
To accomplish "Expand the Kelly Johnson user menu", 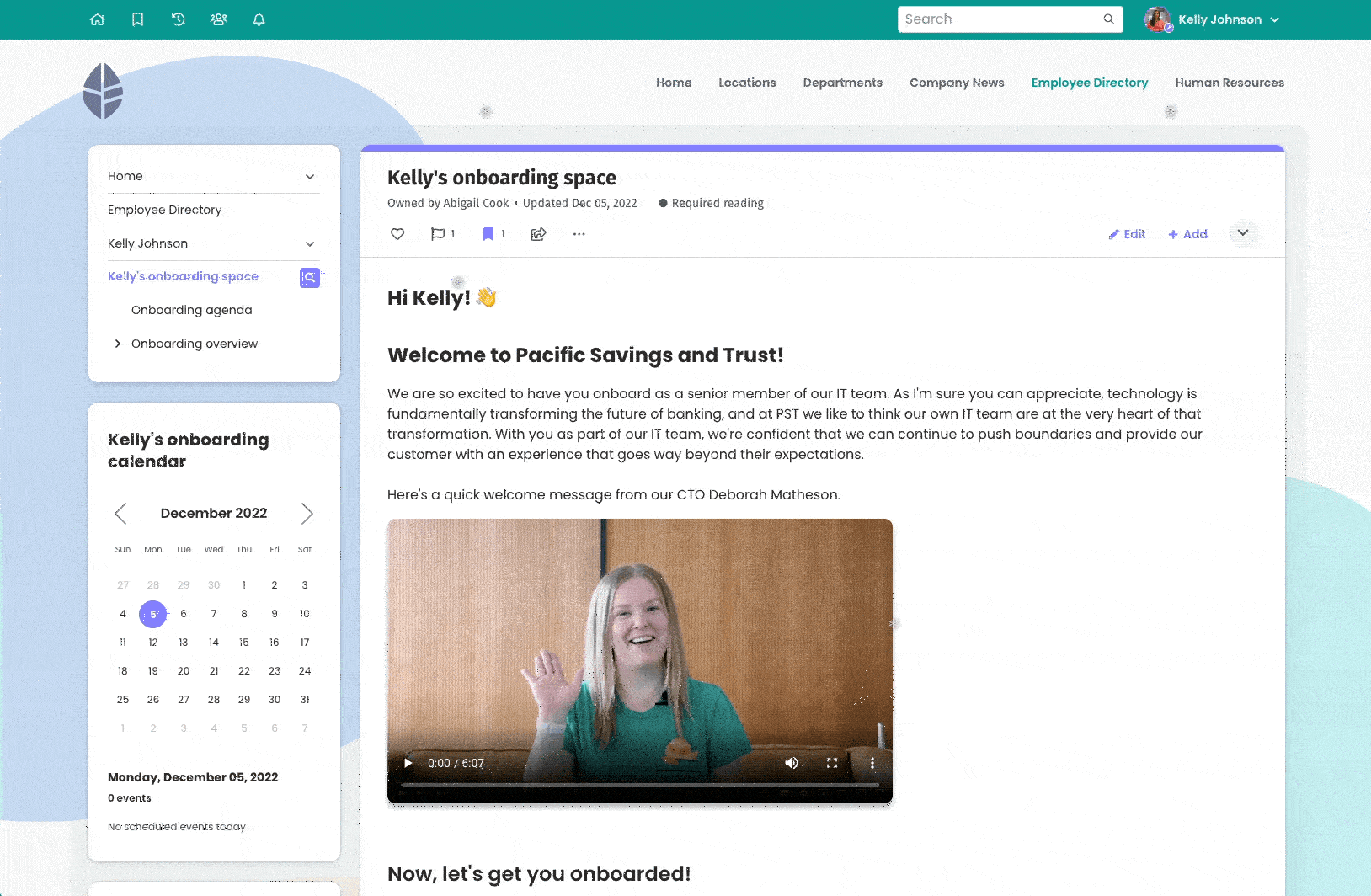I will (1275, 19).
